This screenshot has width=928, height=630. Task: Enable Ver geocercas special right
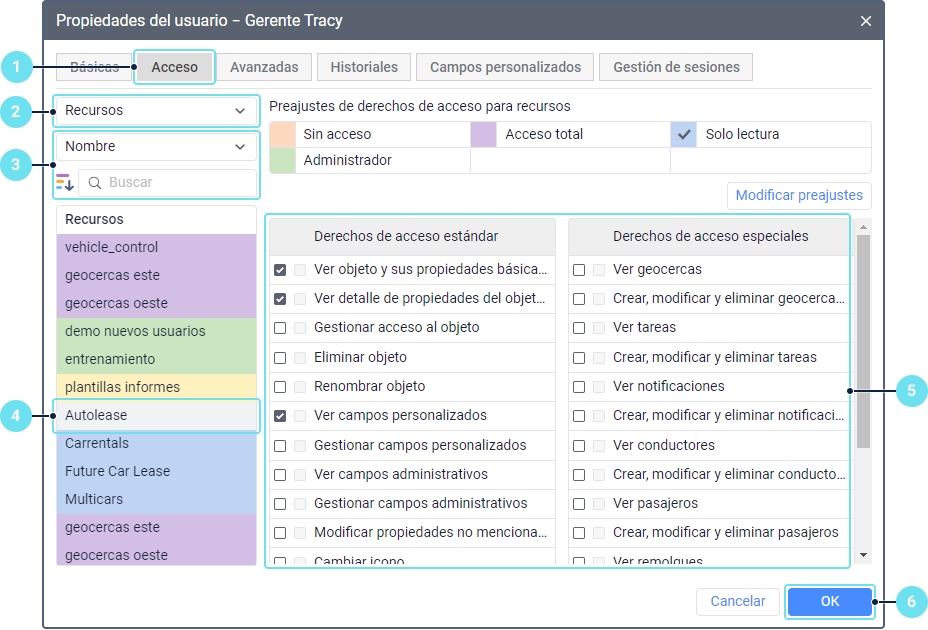[x=579, y=270]
